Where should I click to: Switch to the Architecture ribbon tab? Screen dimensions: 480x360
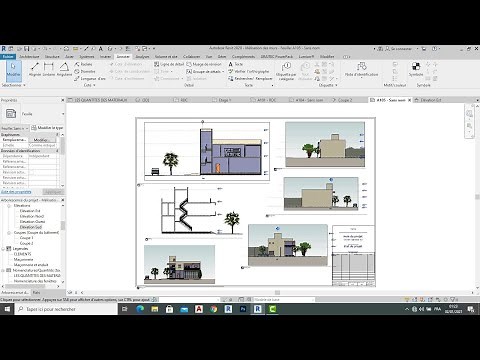(x=29, y=57)
